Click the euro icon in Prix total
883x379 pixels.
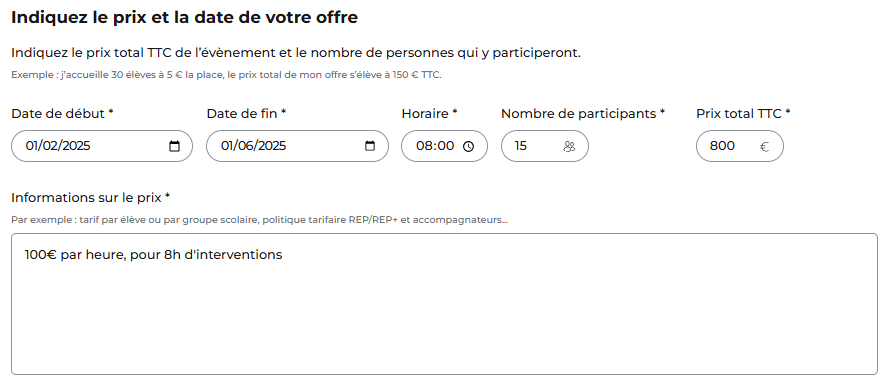764,147
